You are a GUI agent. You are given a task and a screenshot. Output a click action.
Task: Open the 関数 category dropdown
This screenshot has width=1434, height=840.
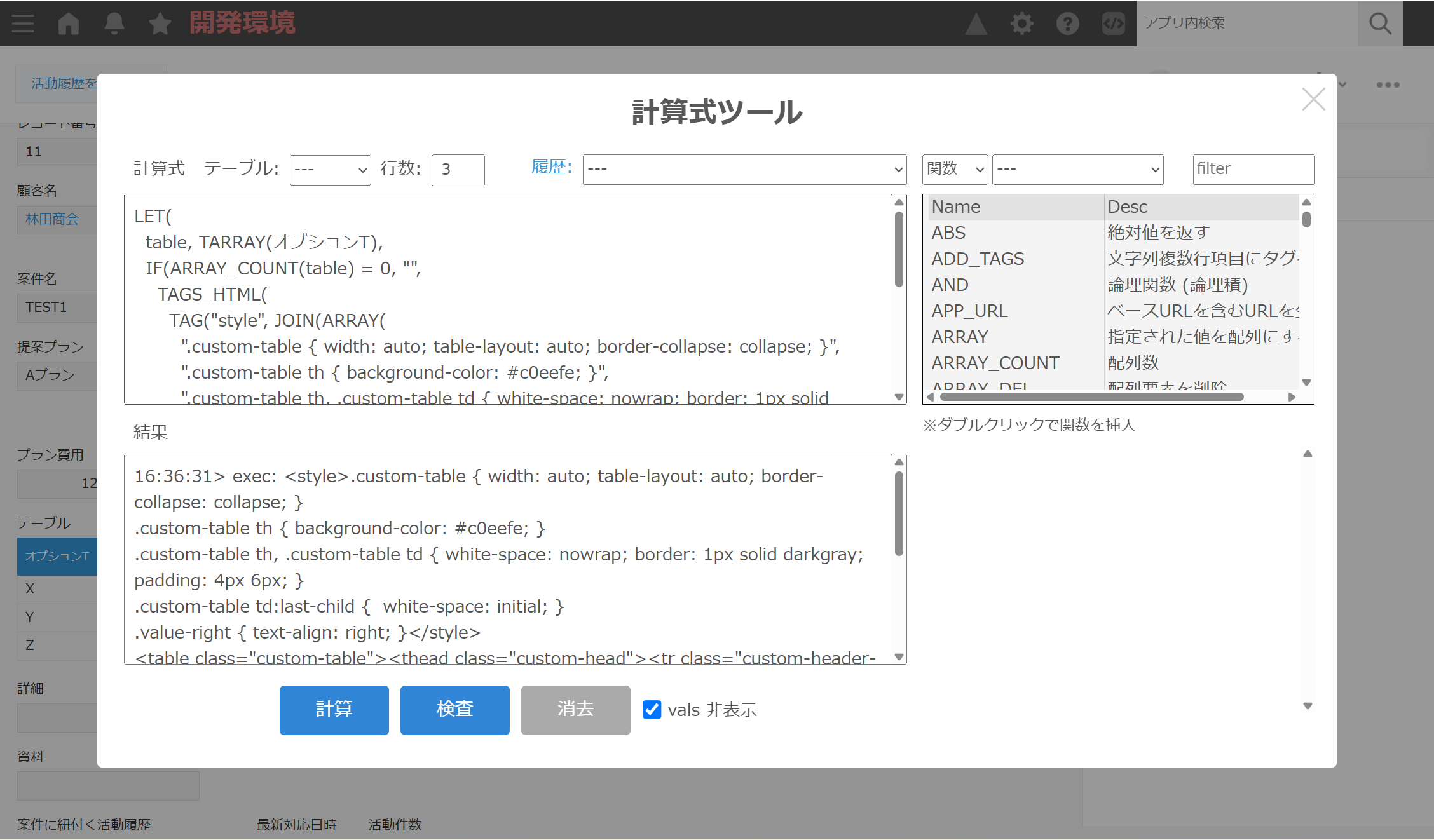click(x=955, y=170)
